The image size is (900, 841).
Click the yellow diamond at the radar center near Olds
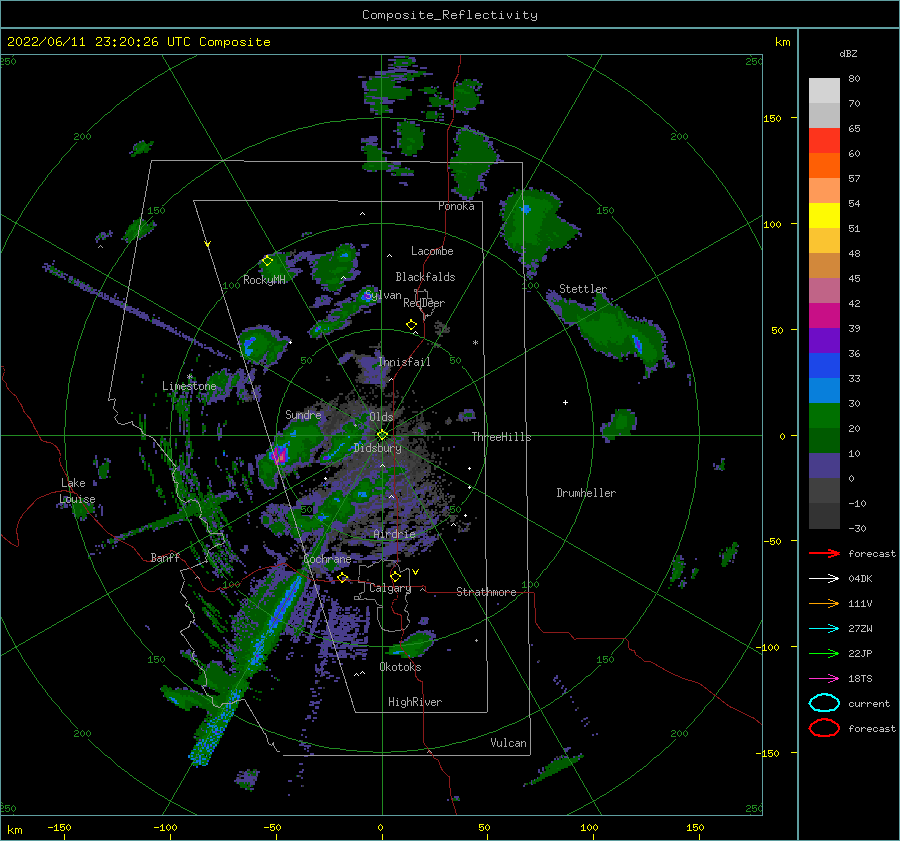(382, 435)
